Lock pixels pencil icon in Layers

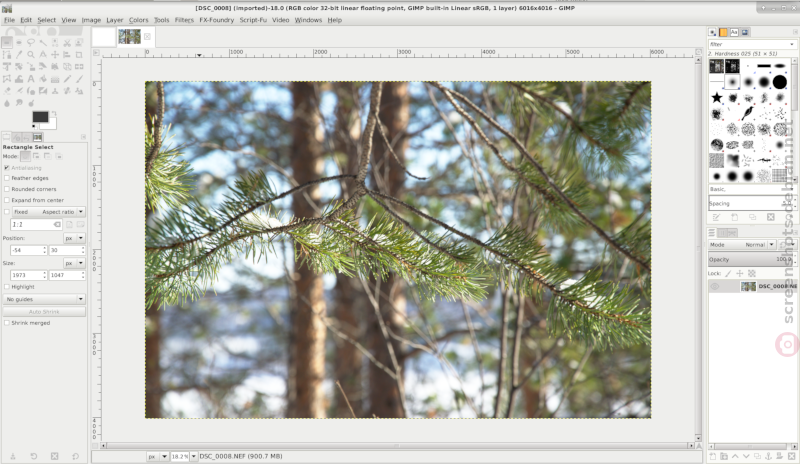coord(728,274)
